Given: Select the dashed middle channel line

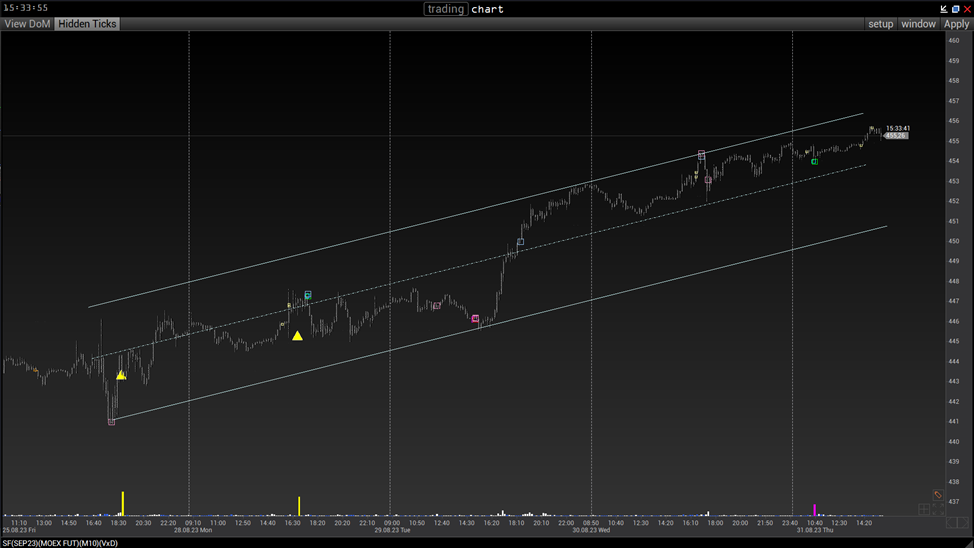Looking at the screenshot, I should pyautogui.click(x=478, y=262).
